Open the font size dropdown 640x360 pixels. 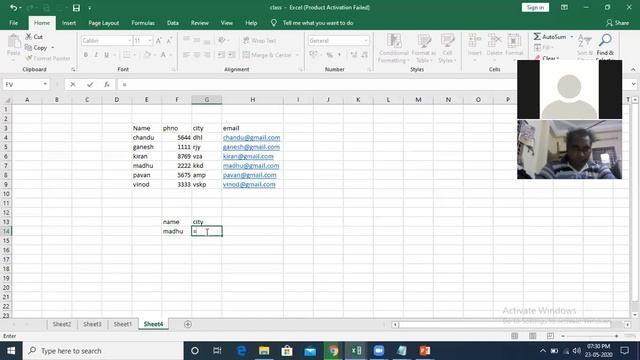click(150, 40)
